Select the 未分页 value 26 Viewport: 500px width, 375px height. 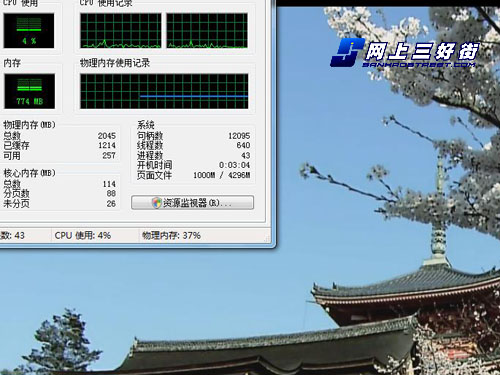point(111,204)
